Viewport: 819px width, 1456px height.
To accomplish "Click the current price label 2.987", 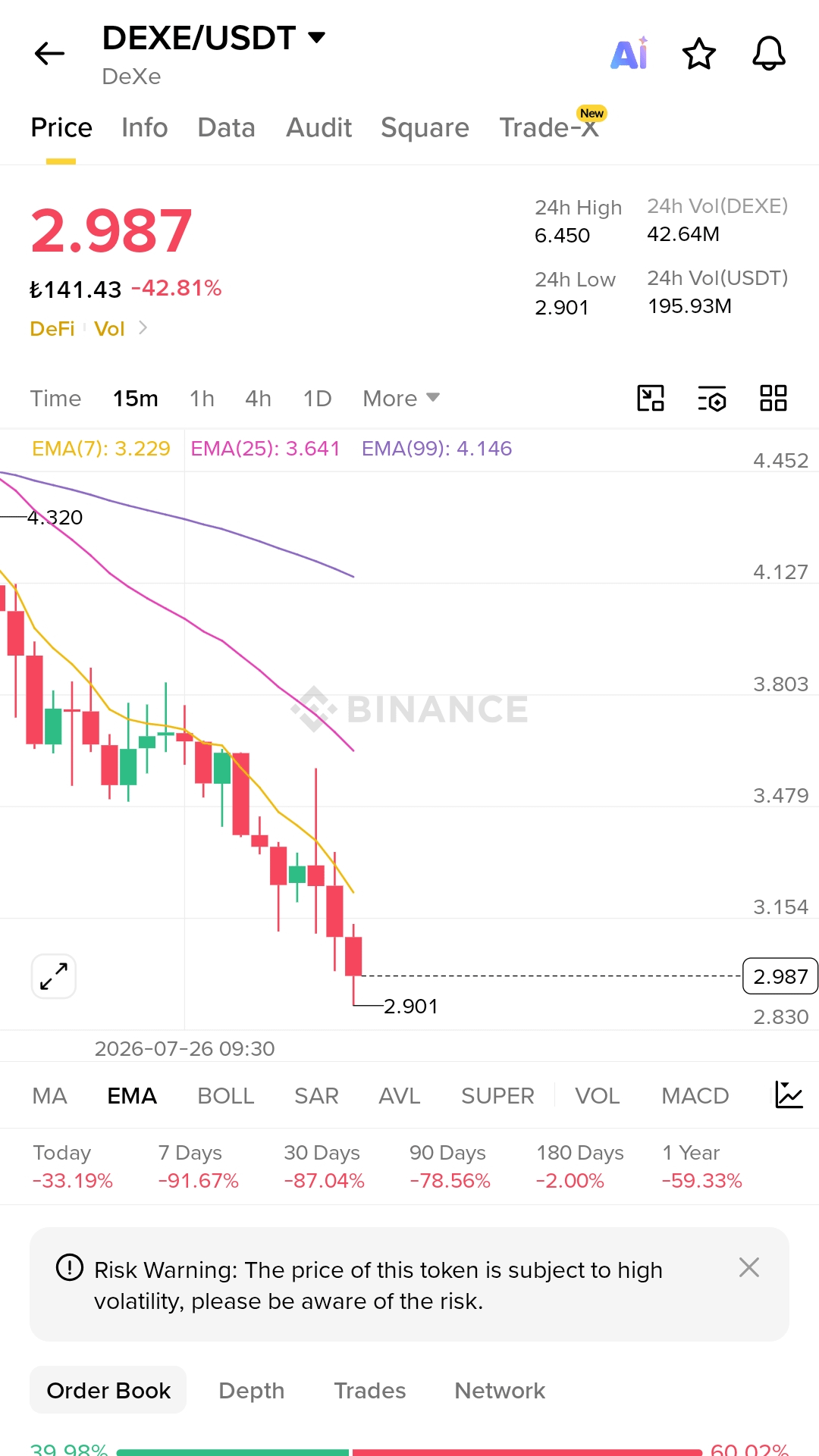I will click(x=780, y=976).
